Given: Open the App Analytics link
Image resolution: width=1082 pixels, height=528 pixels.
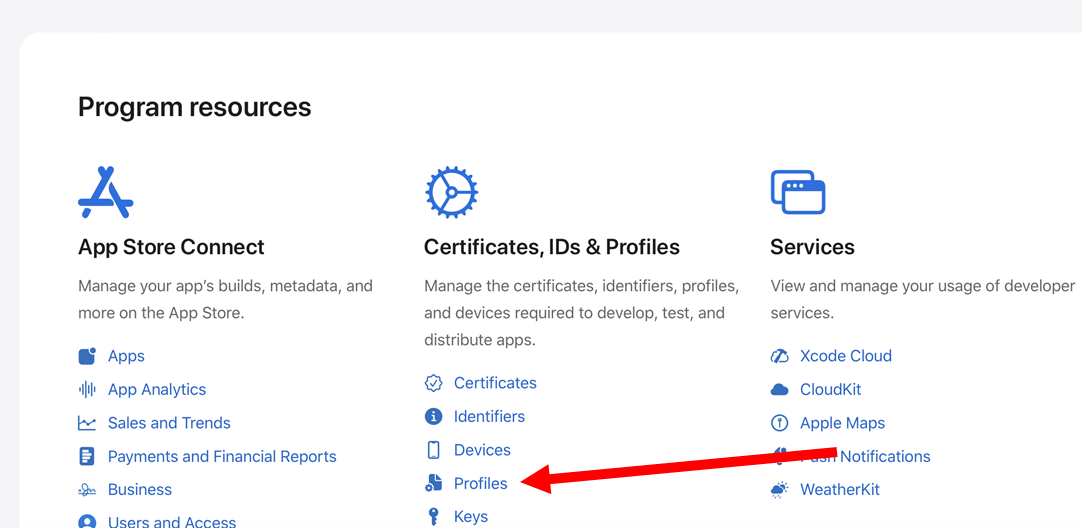Looking at the screenshot, I should coord(157,389).
